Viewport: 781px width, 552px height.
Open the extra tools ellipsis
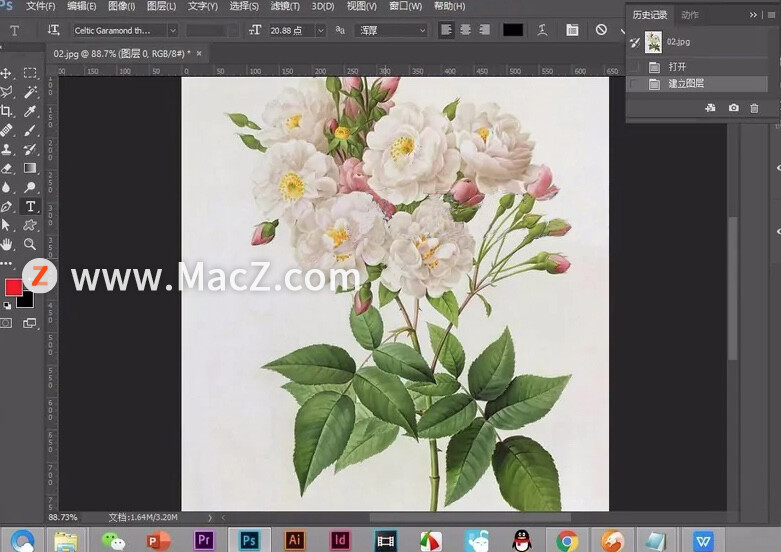point(6,263)
